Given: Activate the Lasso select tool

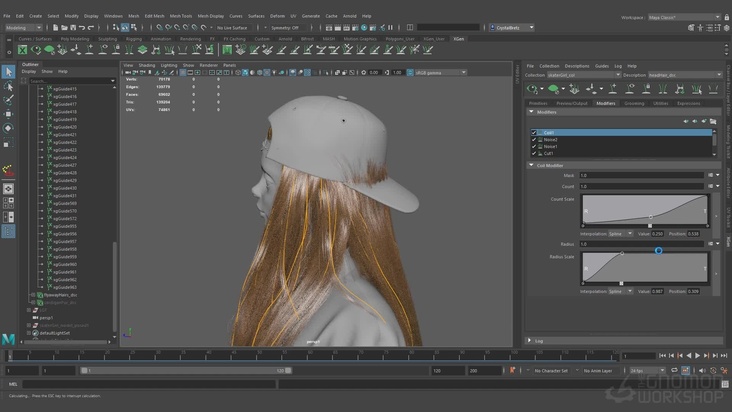Looking at the screenshot, I should [x=8, y=86].
